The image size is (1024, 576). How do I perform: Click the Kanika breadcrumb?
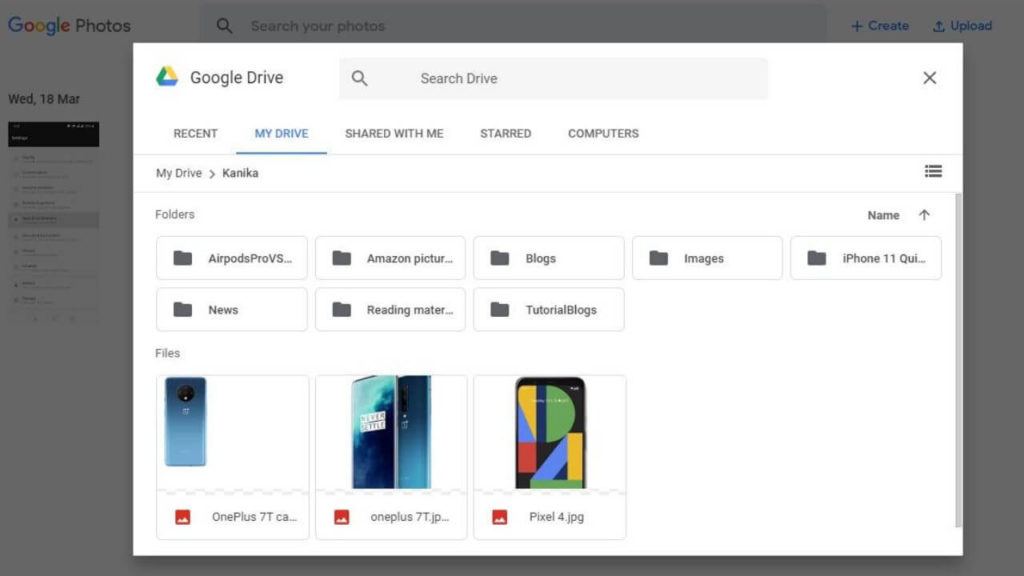click(x=240, y=173)
